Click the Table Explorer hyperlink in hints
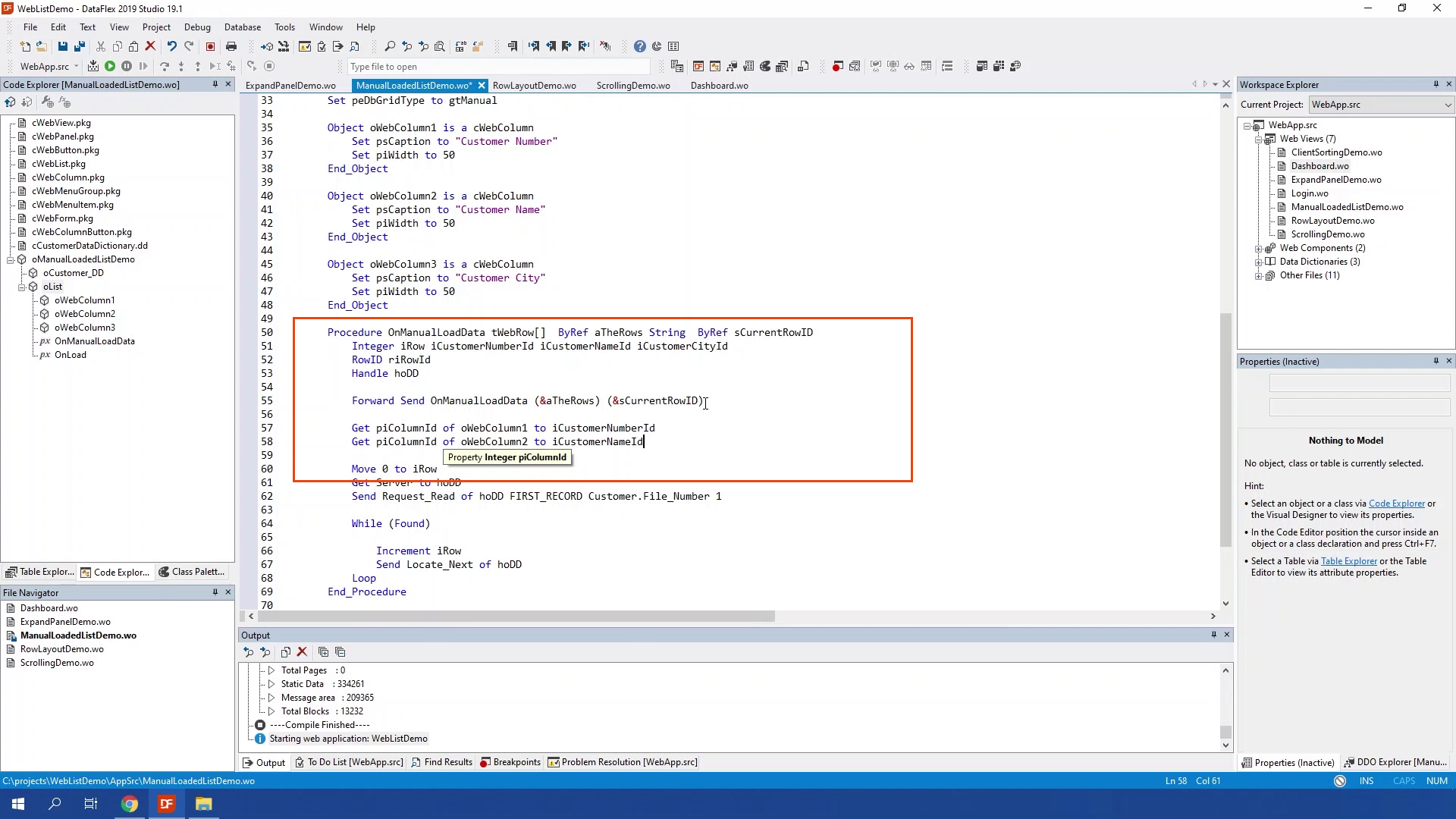 tap(1348, 561)
